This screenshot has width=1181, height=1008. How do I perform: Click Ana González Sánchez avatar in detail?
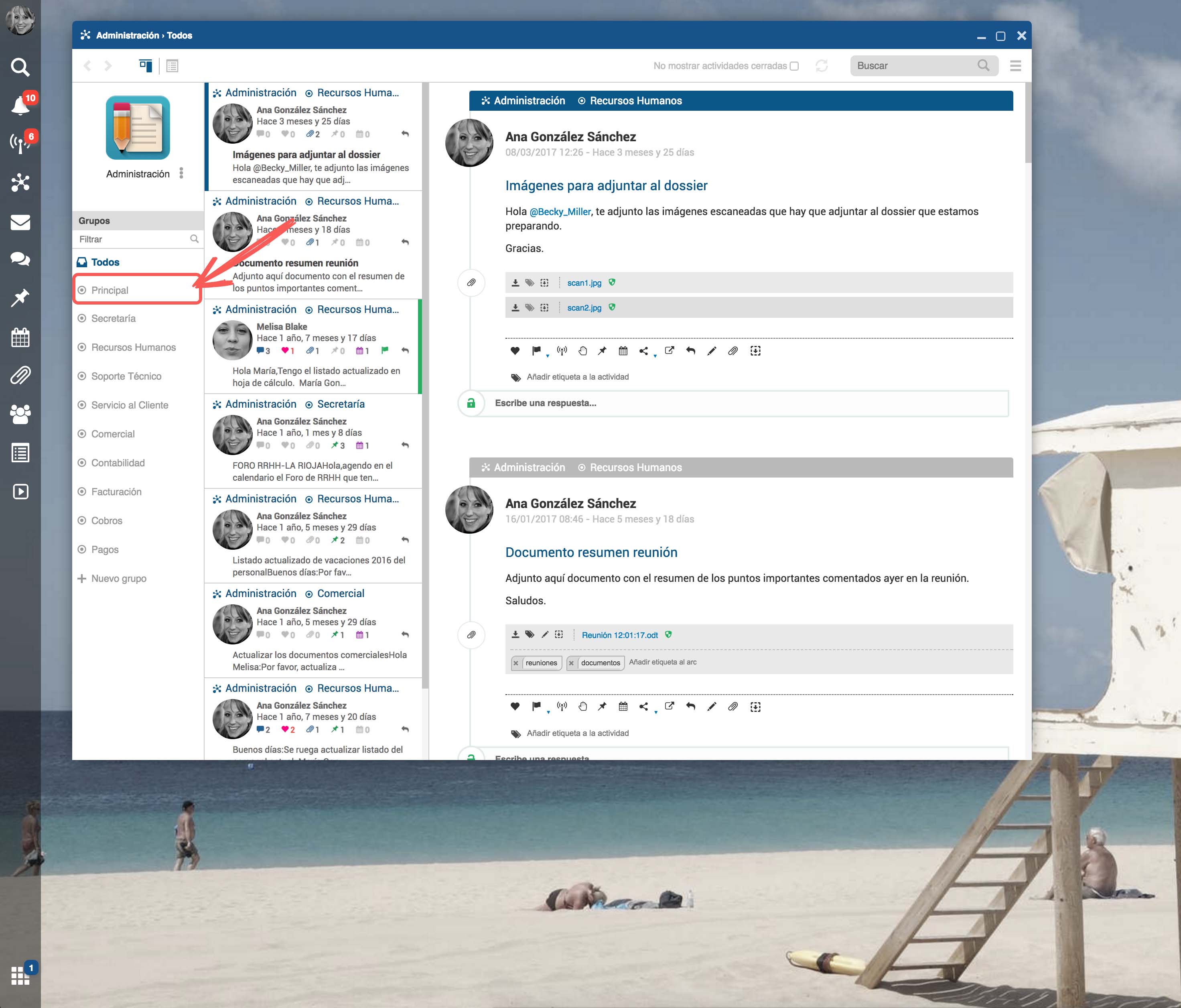[469, 143]
